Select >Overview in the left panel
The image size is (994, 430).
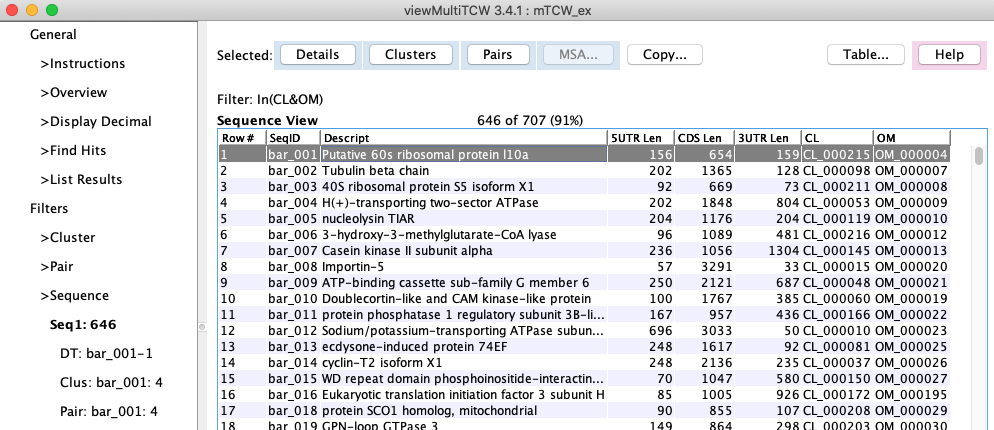pos(73,93)
